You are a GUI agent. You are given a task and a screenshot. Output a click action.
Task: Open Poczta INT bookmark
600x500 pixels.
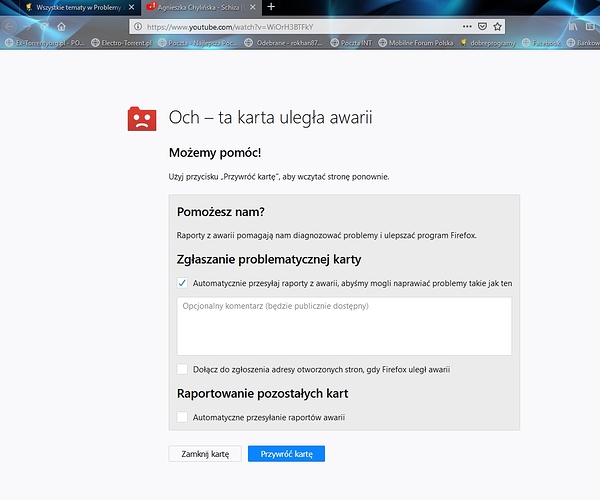point(351,43)
